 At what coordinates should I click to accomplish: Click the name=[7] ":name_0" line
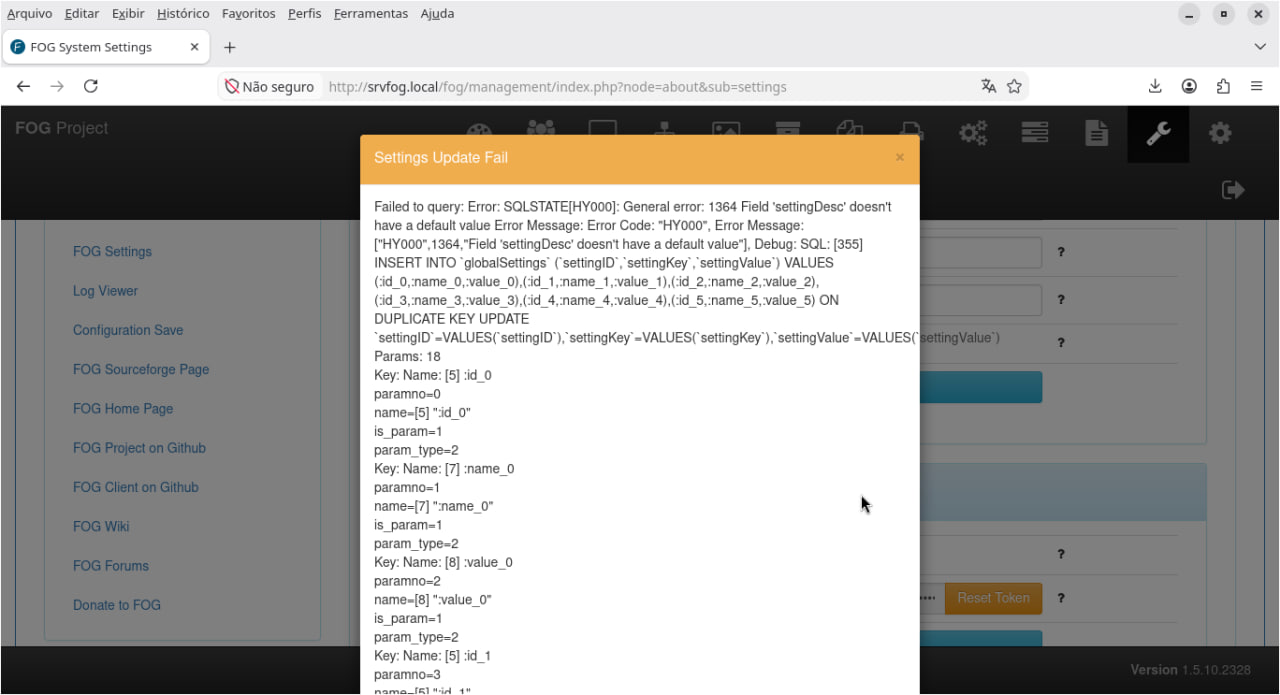tap(434, 506)
